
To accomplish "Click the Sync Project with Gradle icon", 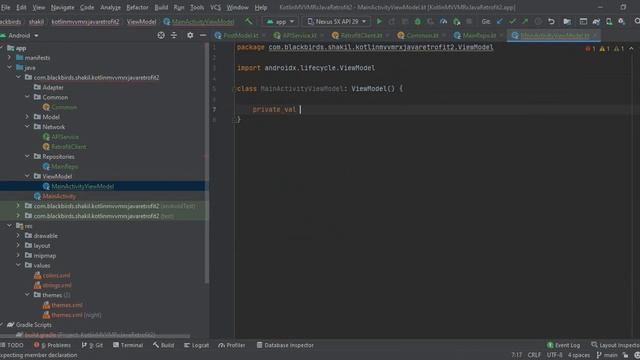I will click(x=596, y=21).
